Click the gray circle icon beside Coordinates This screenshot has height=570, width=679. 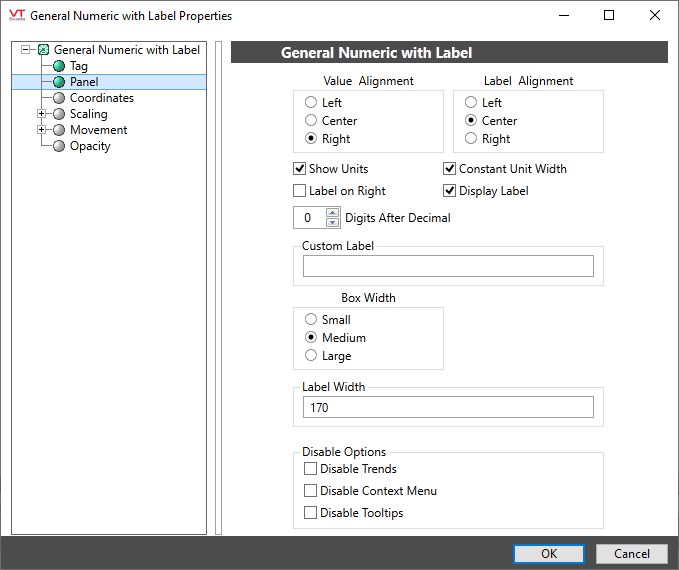click(x=59, y=98)
